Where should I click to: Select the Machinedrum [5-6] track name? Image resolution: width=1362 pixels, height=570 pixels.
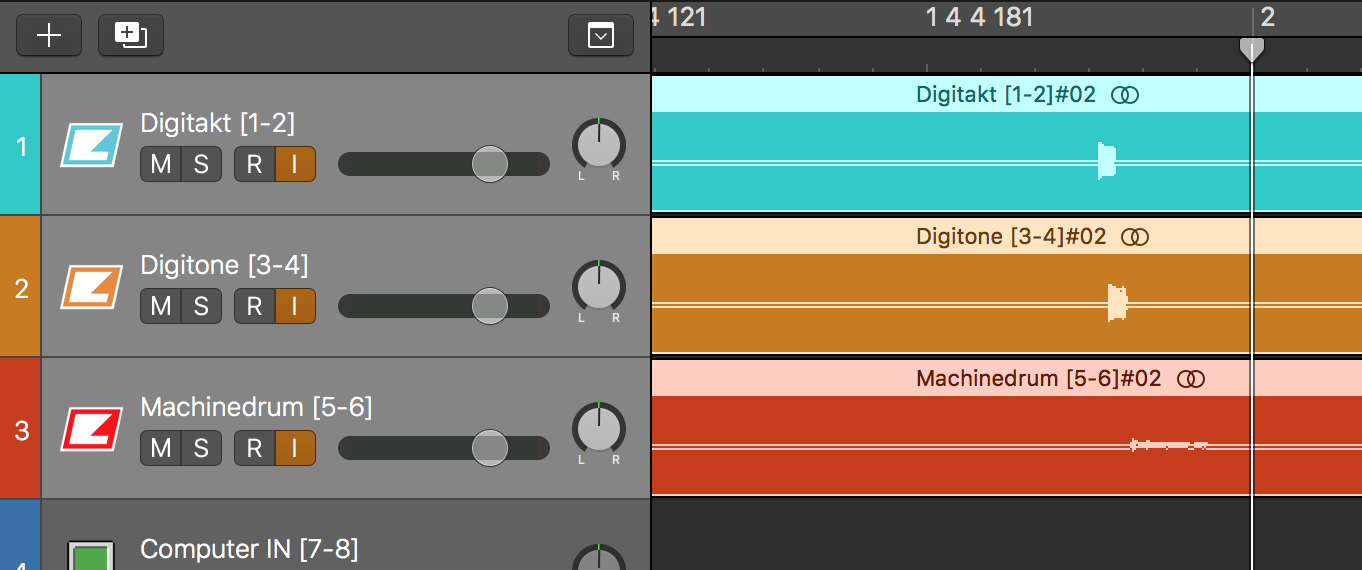[256, 407]
